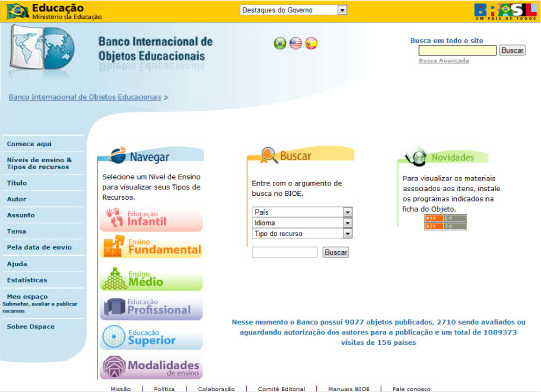Click the Ministério da Educação logo
The width and height of the screenshot is (541, 392).
click(x=55, y=11)
